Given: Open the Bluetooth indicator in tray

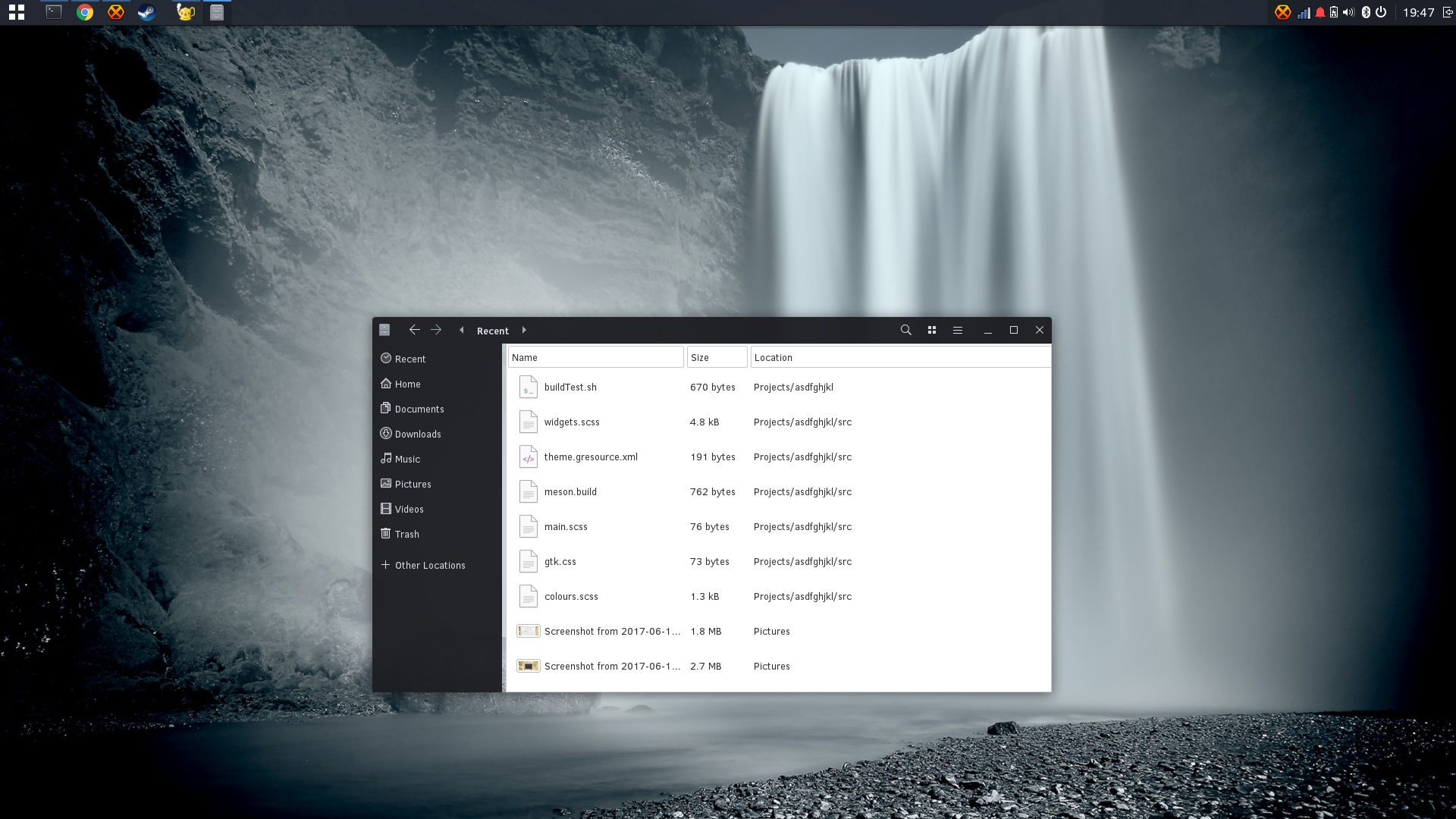Looking at the screenshot, I should point(1366,12).
